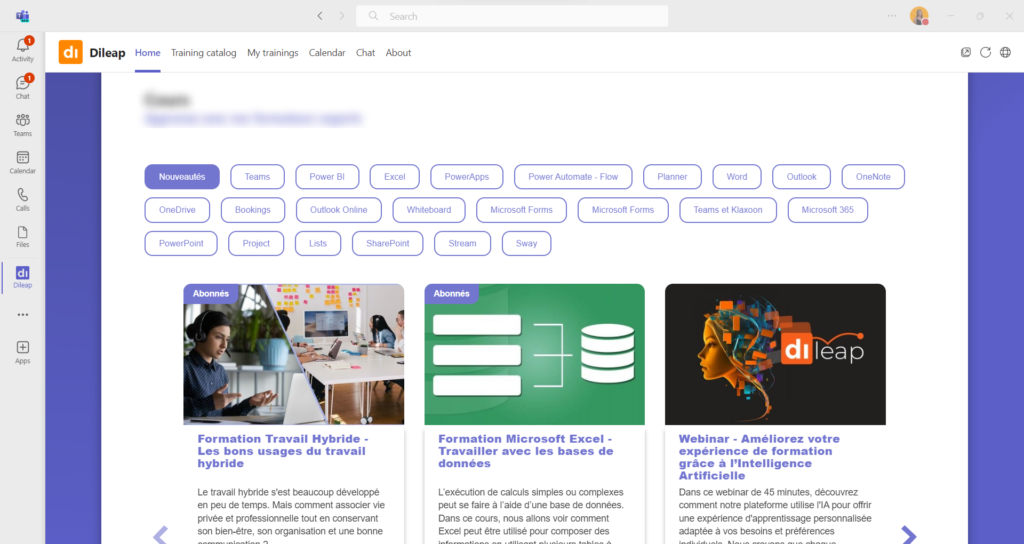Reload the Dileap tab
This screenshot has height=544, width=1024.
click(x=985, y=52)
